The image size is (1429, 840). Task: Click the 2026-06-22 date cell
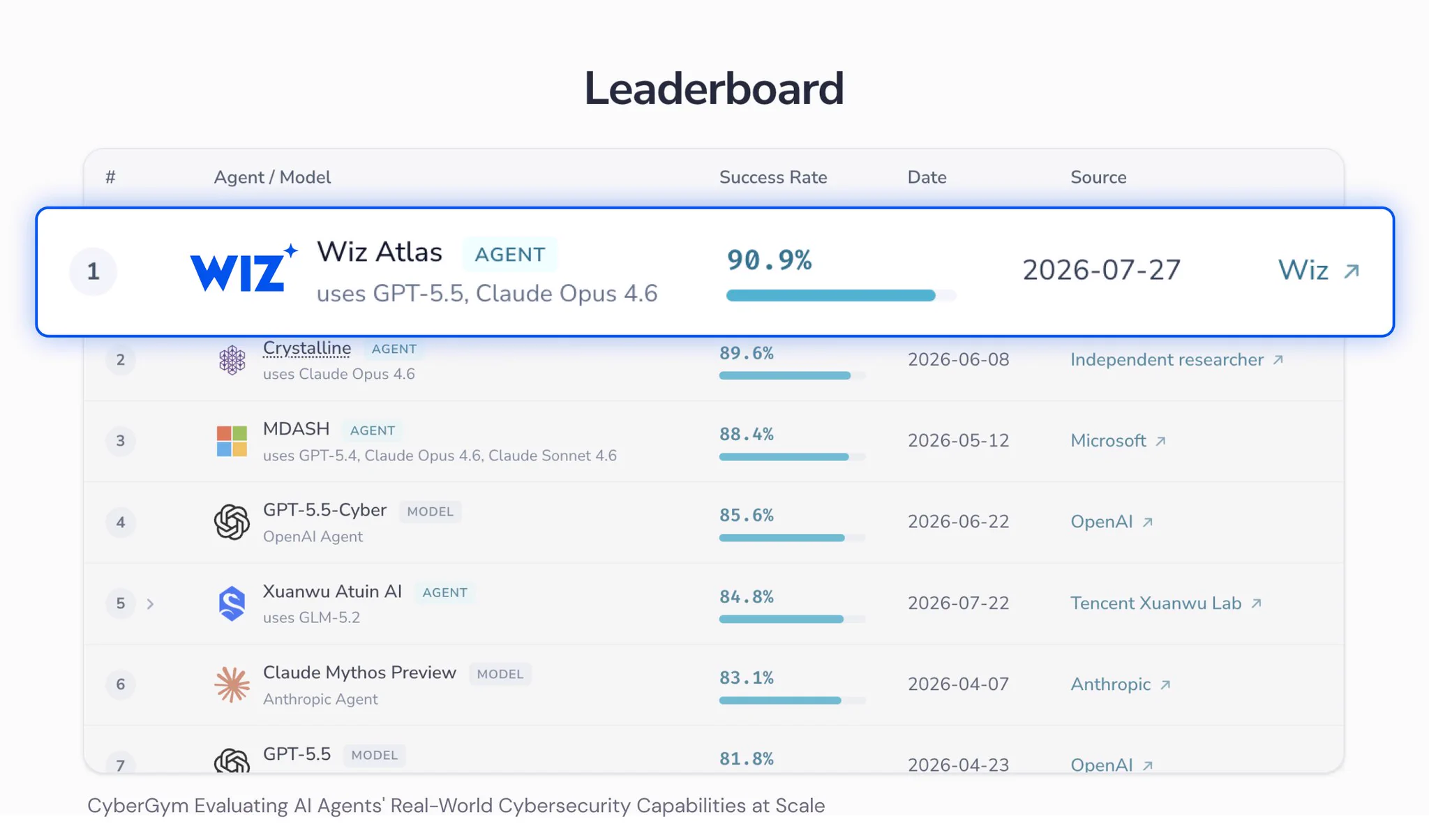(x=959, y=522)
